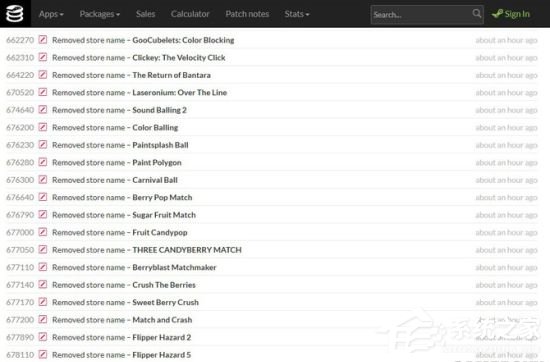Open Fruit Candypop entry

160,233
